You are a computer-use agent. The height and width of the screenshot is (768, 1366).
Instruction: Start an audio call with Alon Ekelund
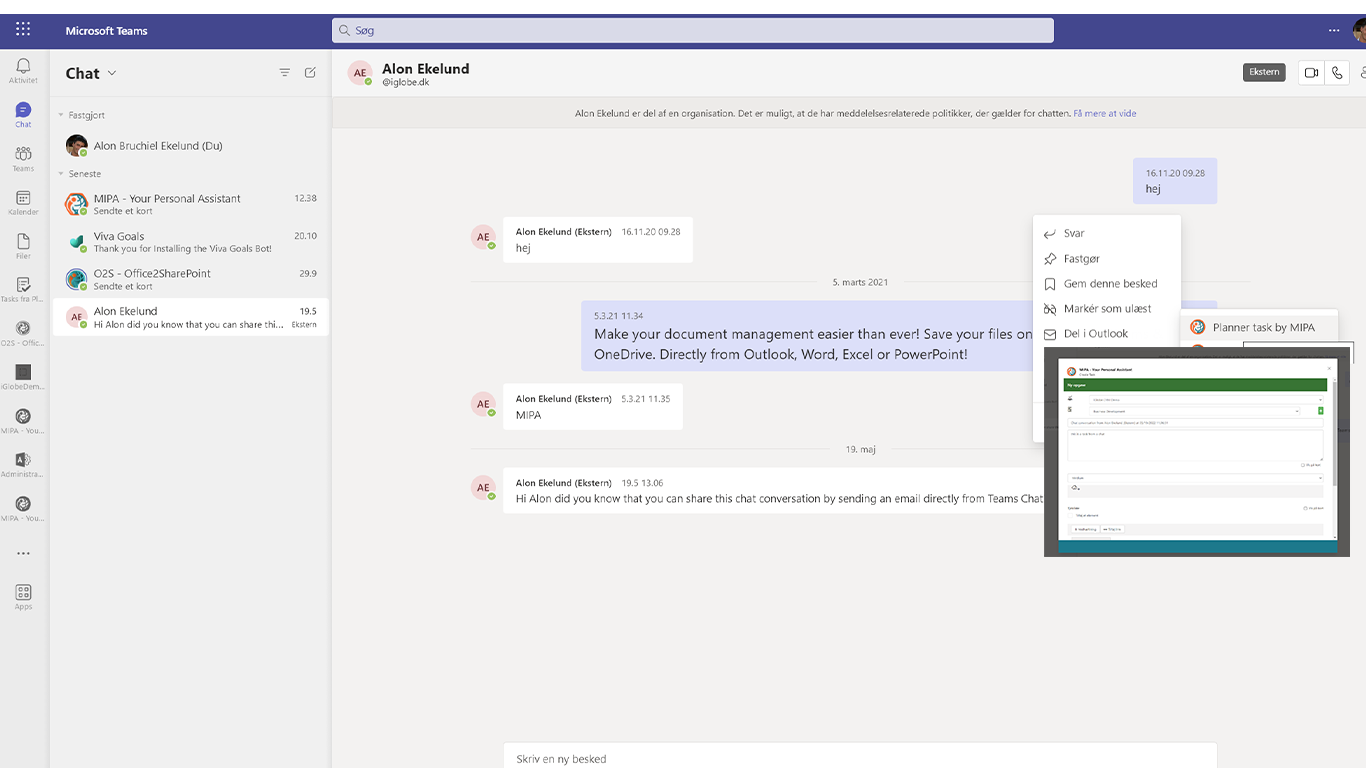pos(1337,72)
